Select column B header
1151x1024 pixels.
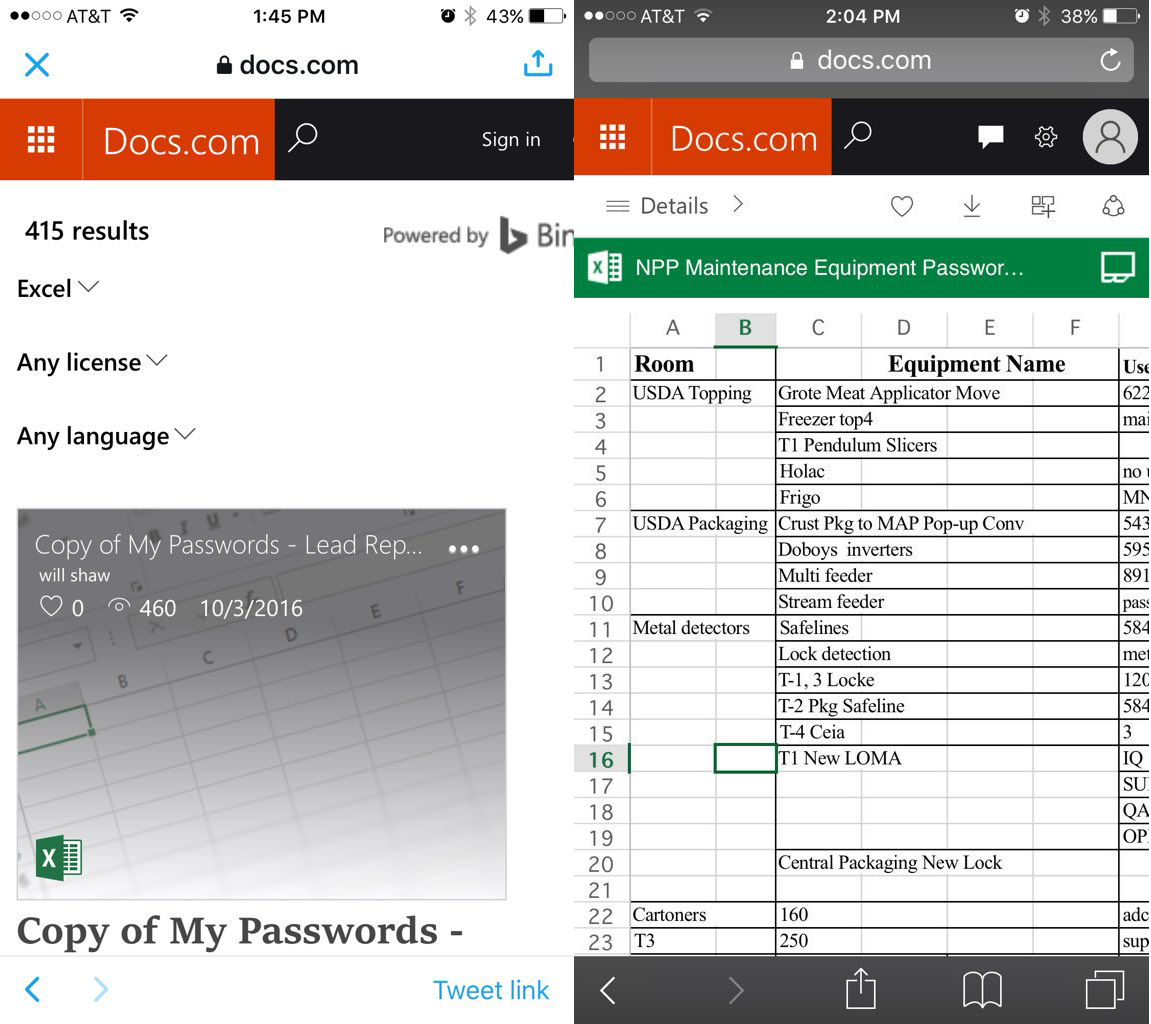click(745, 328)
